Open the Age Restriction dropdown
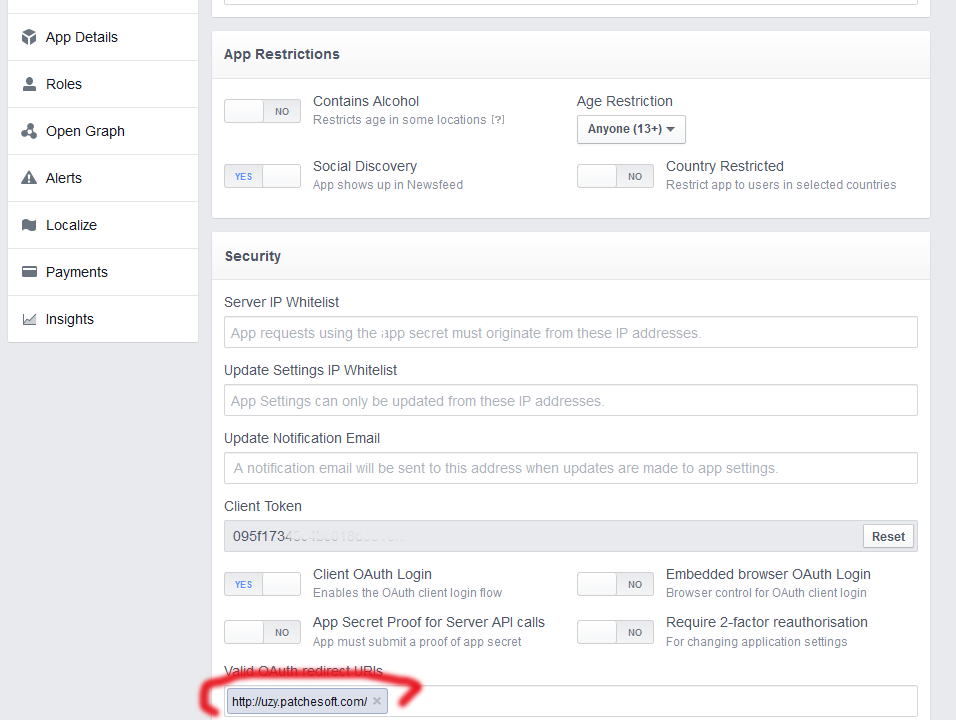Image resolution: width=956 pixels, height=720 pixels. pyautogui.click(x=631, y=129)
